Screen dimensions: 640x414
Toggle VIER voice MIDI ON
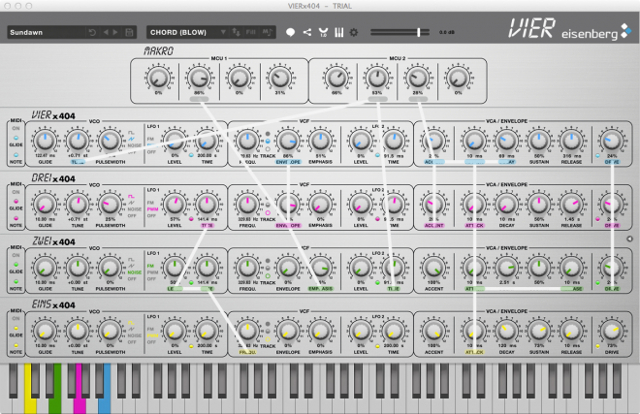point(16,128)
